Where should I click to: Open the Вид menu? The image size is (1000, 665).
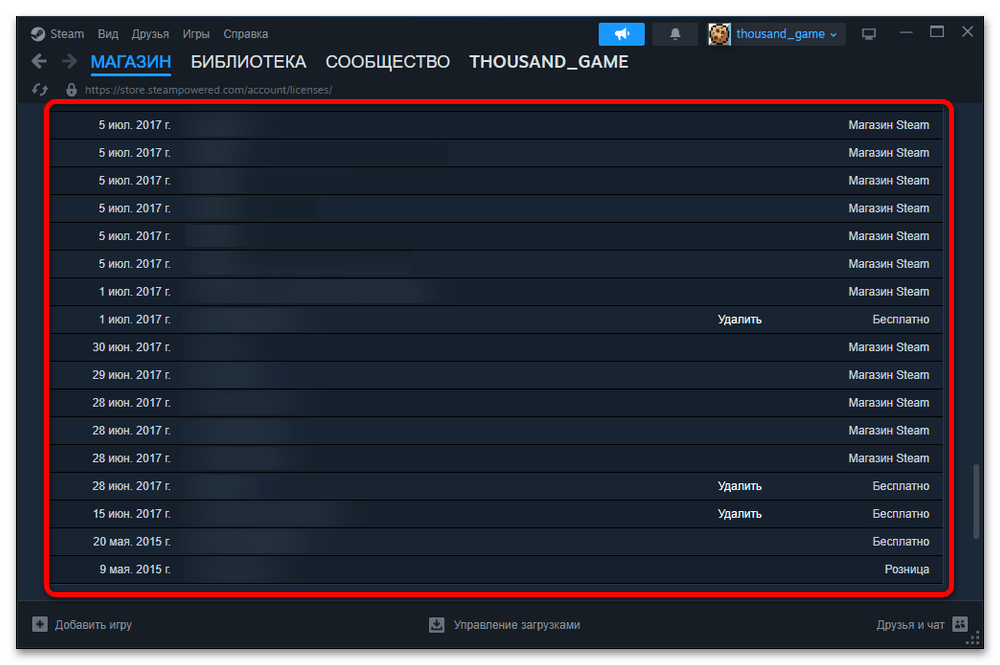(x=108, y=34)
